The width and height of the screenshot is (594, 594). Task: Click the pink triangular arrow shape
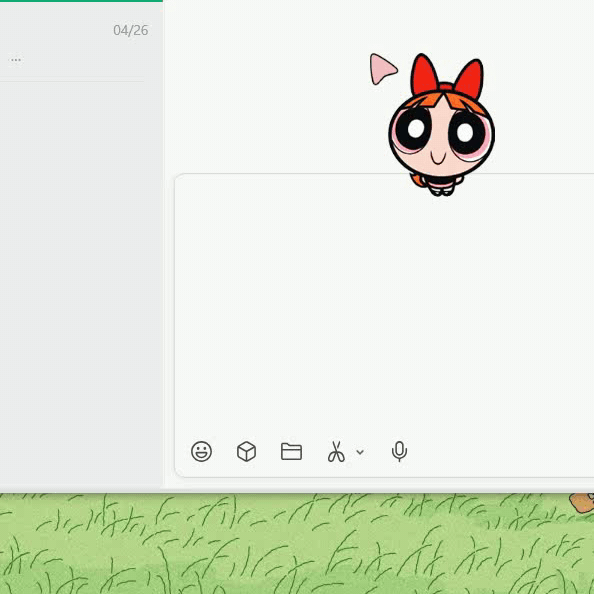(383, 69)
